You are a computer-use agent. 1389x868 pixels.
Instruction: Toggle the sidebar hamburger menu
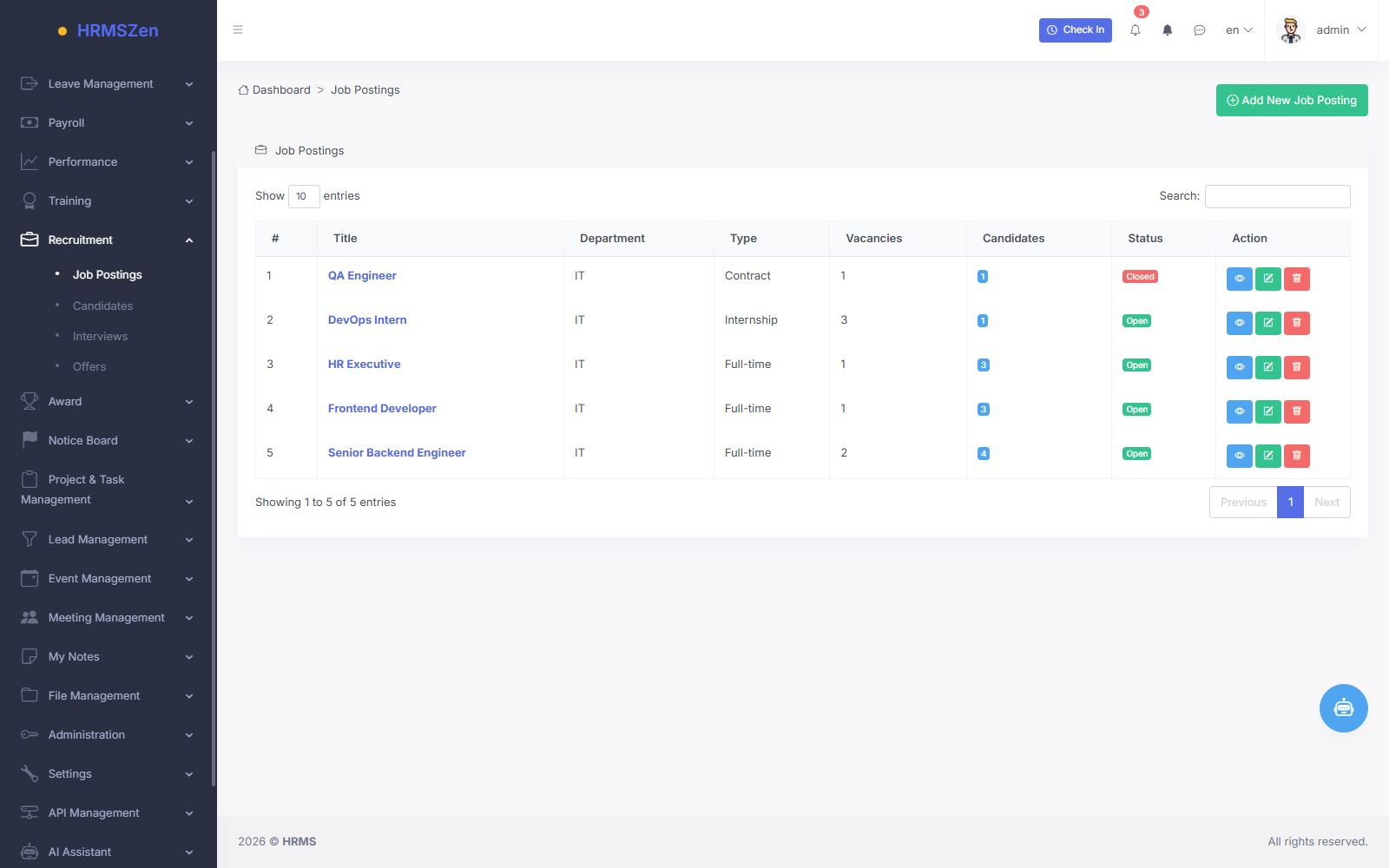click(x=238, y=30)
